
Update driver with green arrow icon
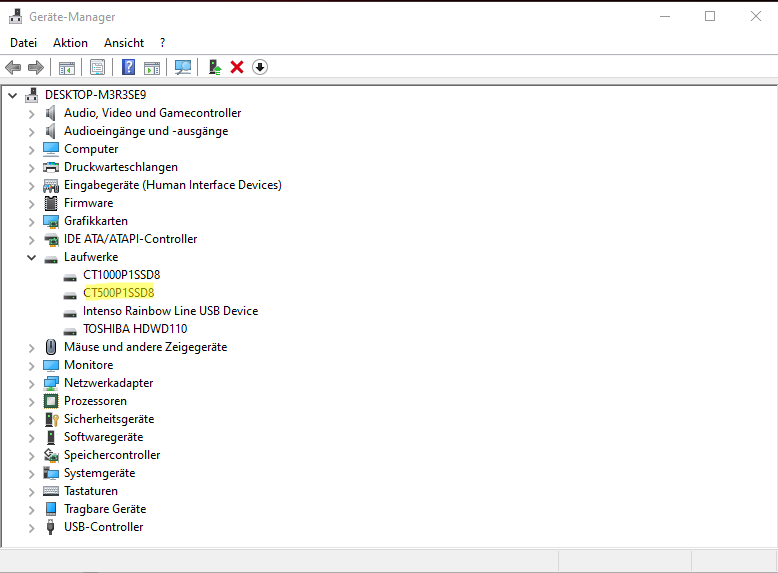pyautogui.click(x=214, y=67)
